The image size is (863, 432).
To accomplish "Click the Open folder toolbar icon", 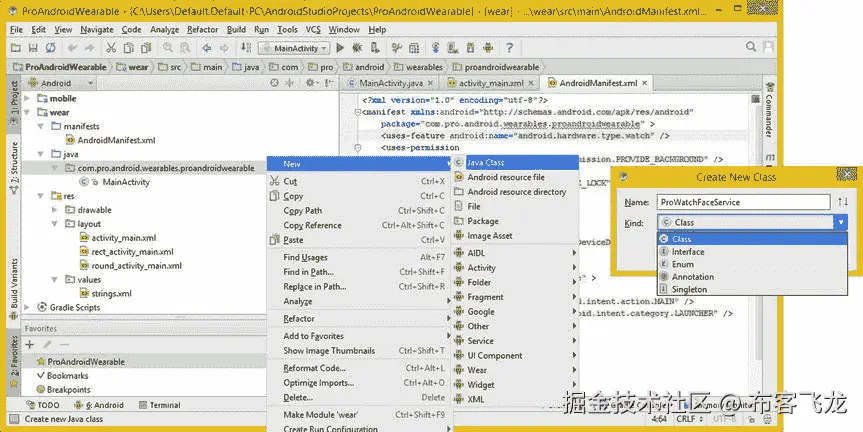I will coord(15,48).
